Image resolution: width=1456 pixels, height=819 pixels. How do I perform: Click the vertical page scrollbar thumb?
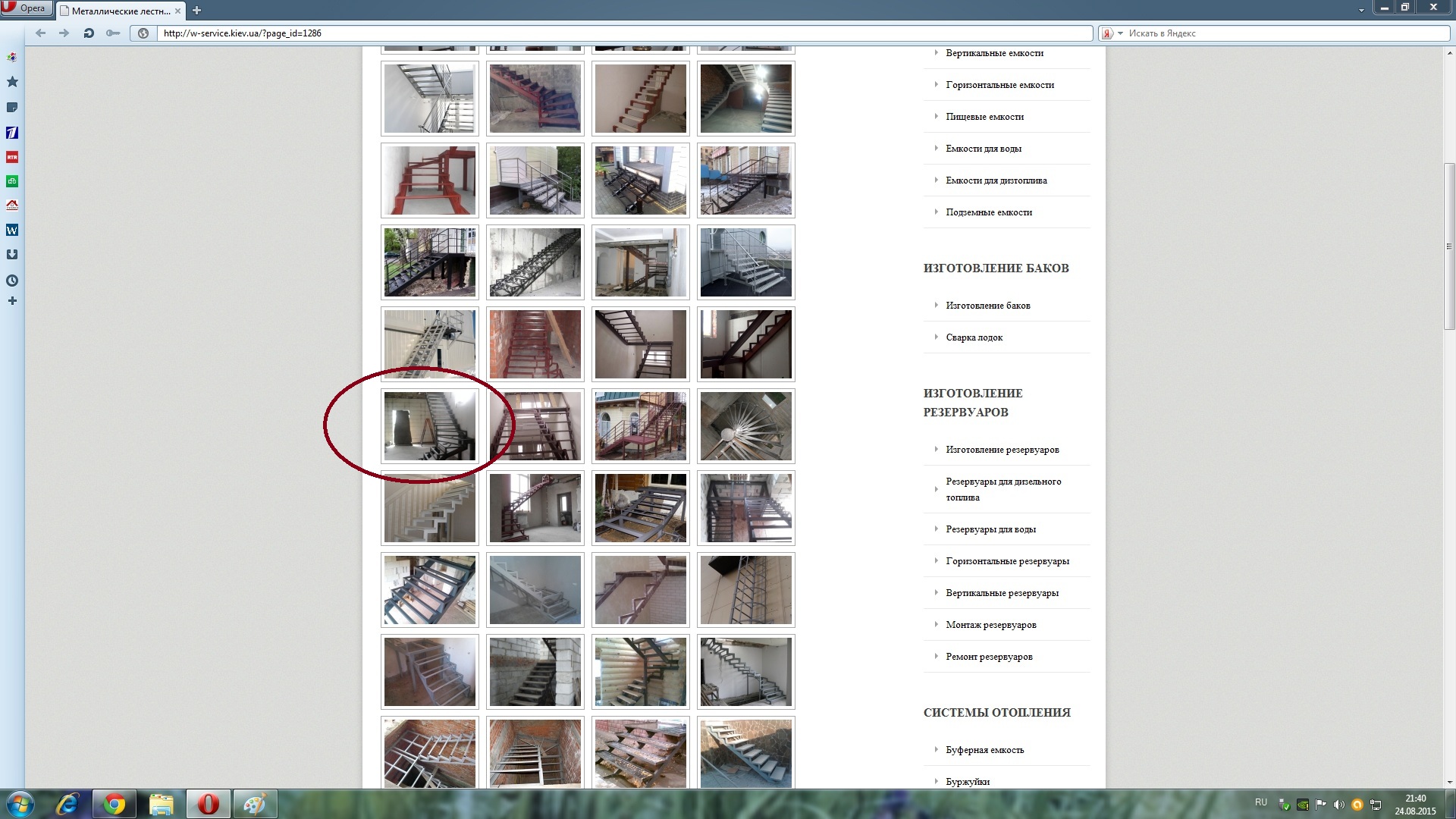(x=1449, y=246)
